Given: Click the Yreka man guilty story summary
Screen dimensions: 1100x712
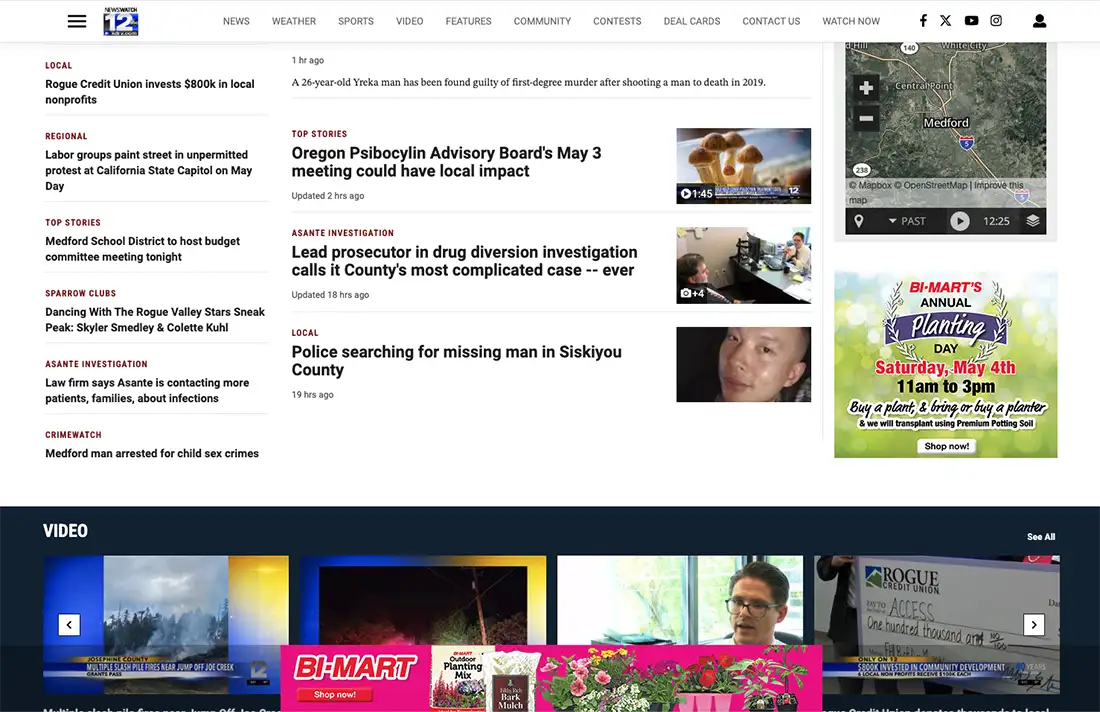Looking at the screenshot, I should (528, 82).
